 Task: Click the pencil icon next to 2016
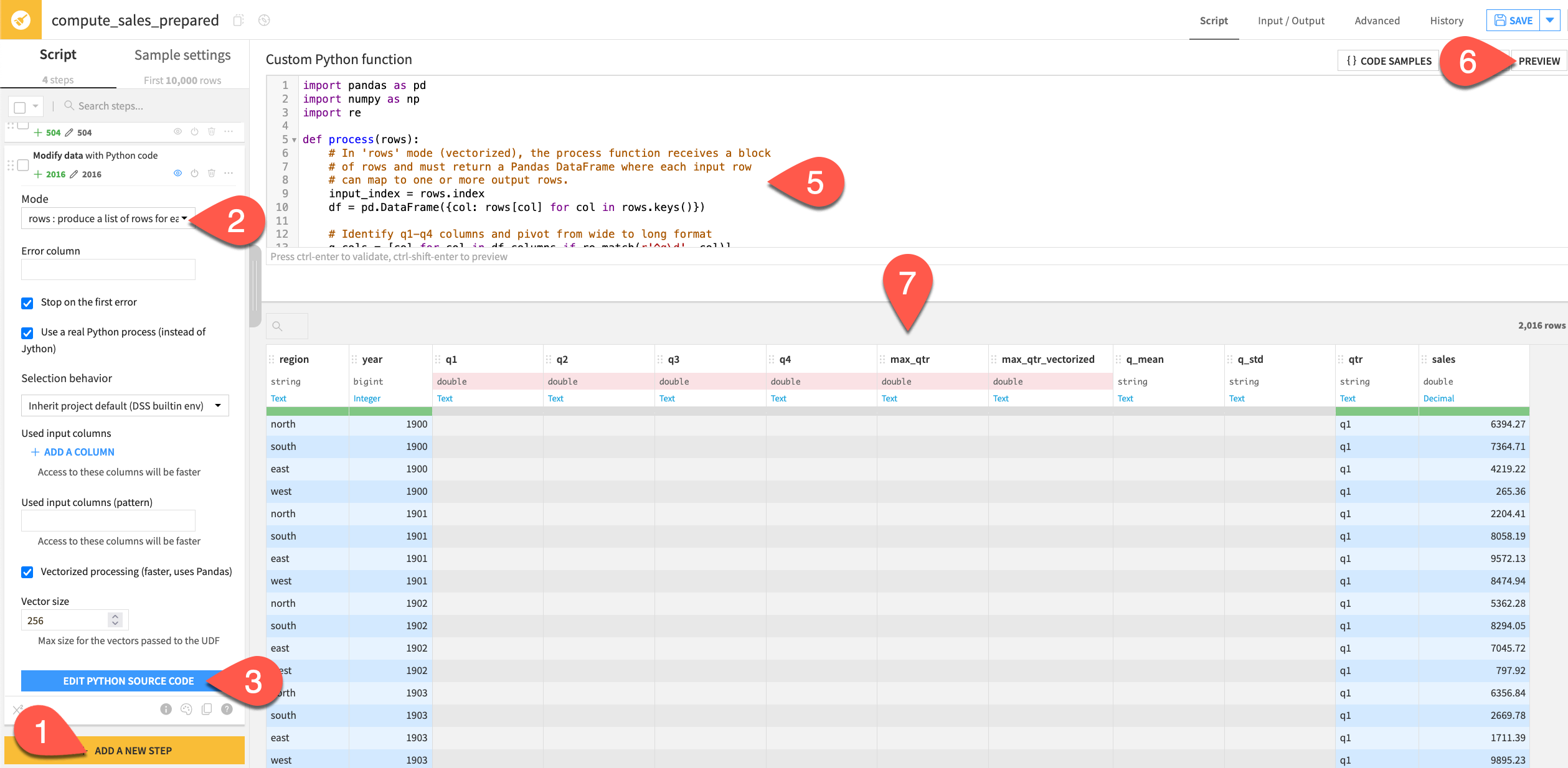click(x=74, y=174)
